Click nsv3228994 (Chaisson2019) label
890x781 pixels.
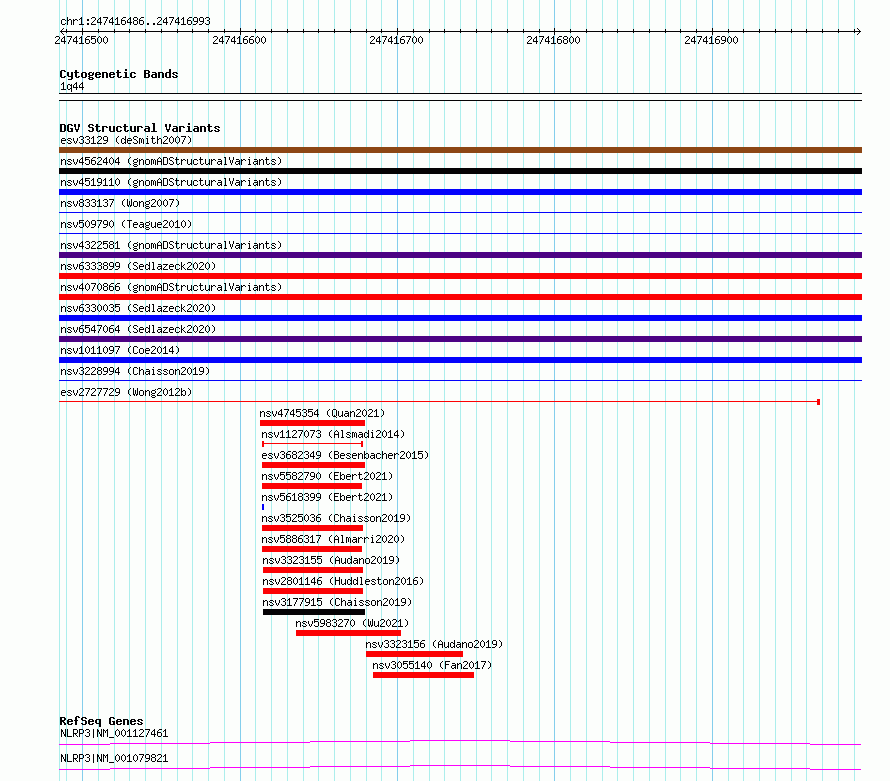135,371
